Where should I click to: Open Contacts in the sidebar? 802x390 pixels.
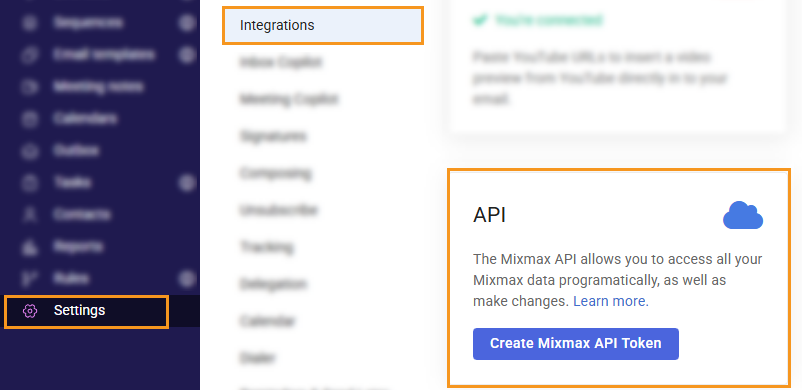pos(81,214)
